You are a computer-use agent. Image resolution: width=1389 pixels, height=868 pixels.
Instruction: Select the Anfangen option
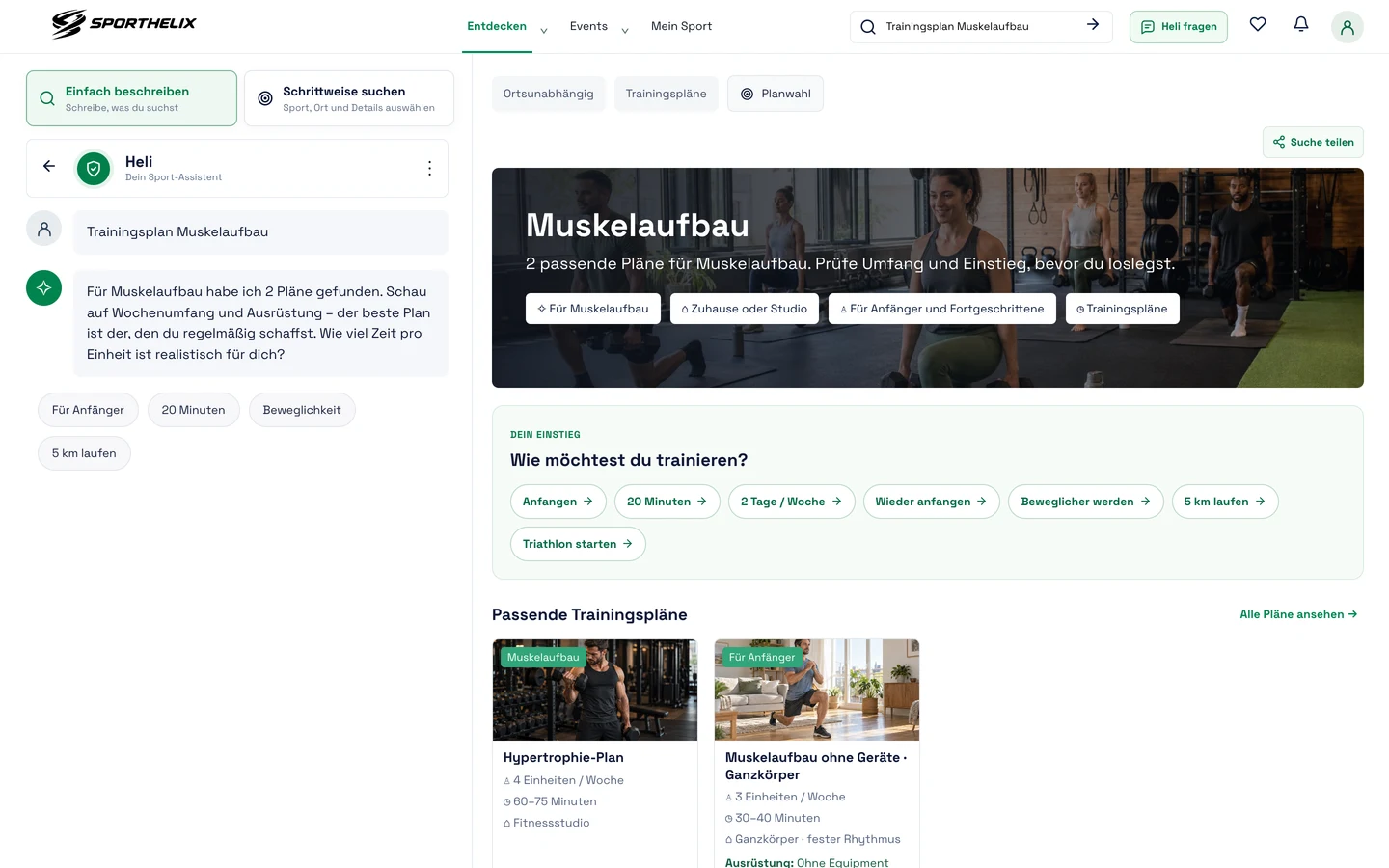[x=558, y=502]
